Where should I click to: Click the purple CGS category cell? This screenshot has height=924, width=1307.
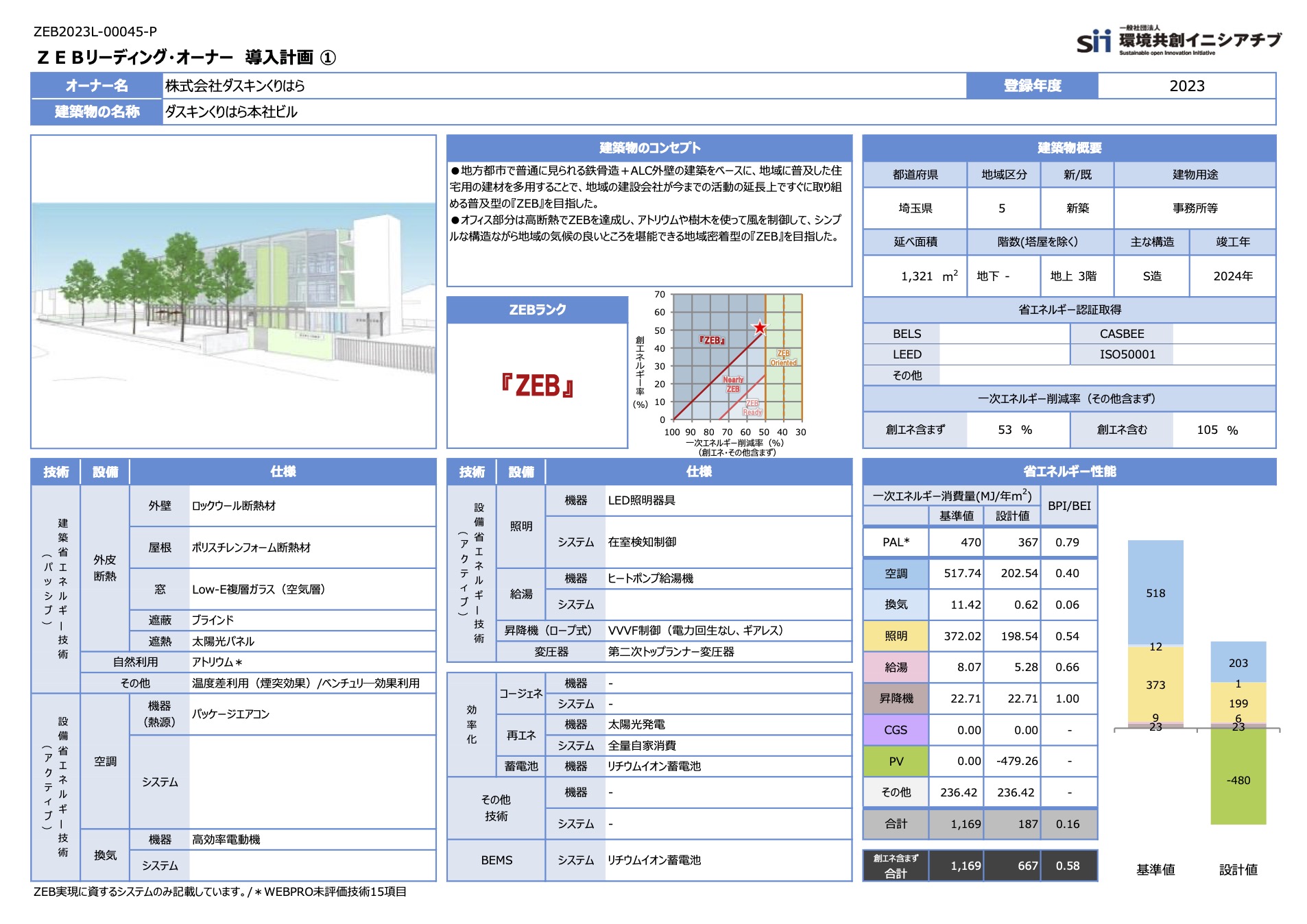click(896, 730)
